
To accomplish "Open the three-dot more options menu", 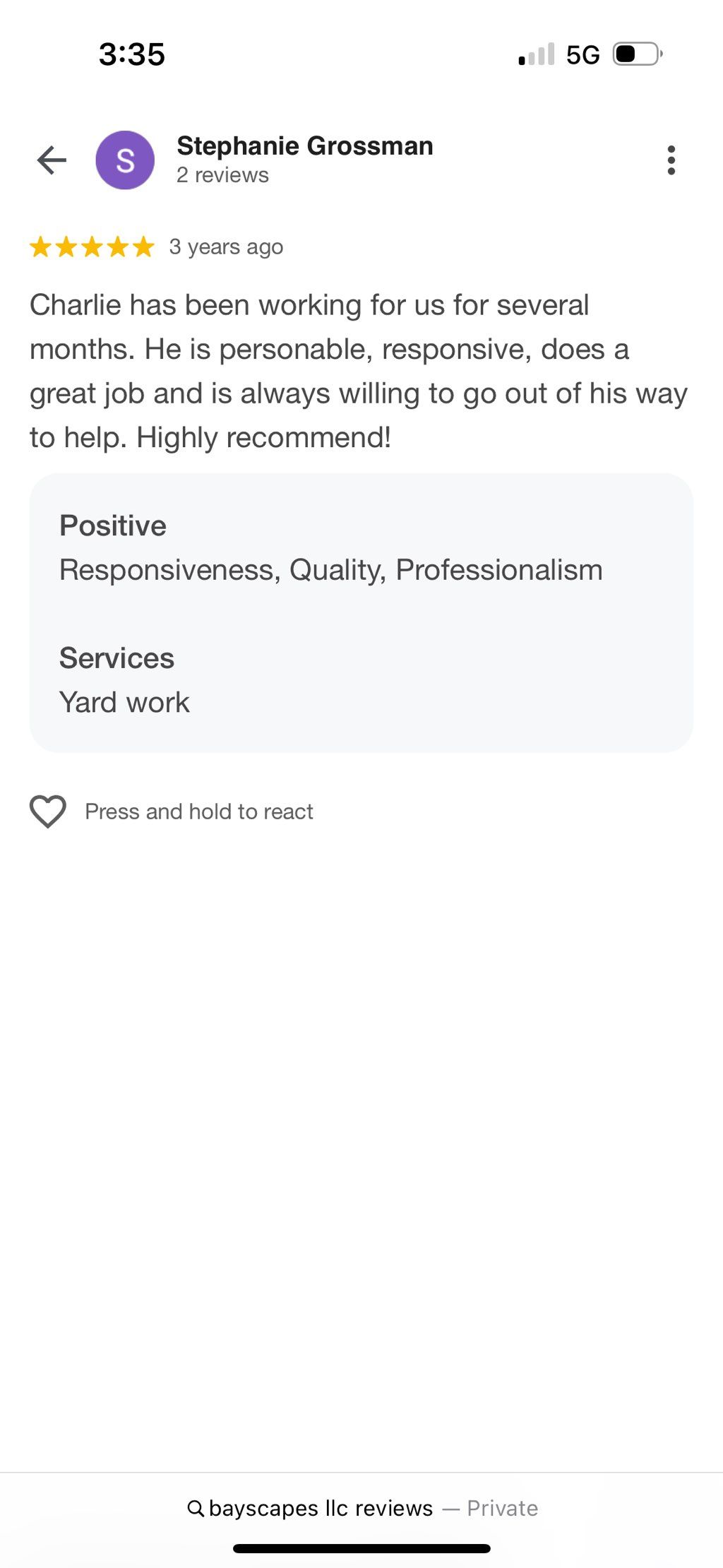I will click(x=671, y=160).
